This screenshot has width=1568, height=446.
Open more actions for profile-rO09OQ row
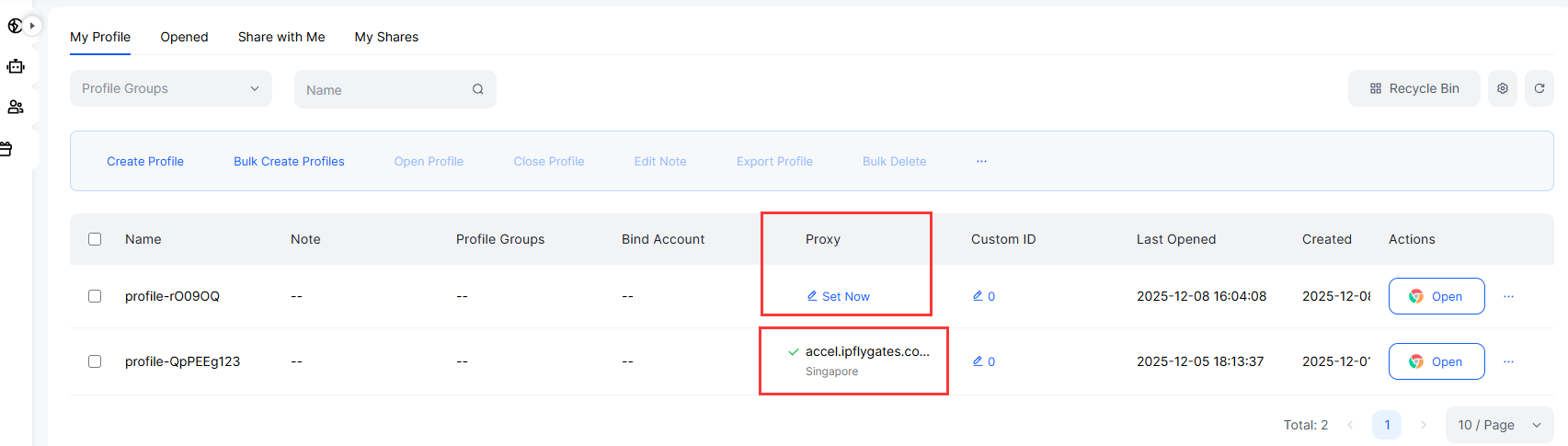tap(1508, 296)
